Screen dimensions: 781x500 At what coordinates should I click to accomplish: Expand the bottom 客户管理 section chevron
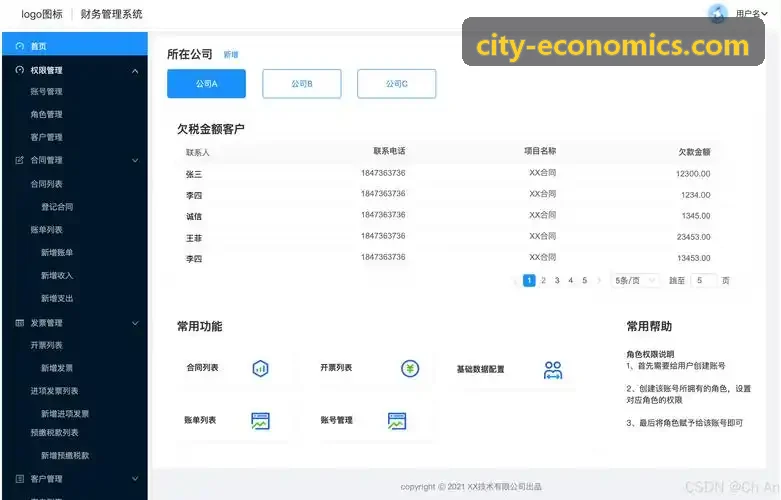click(x=135, y=479)
